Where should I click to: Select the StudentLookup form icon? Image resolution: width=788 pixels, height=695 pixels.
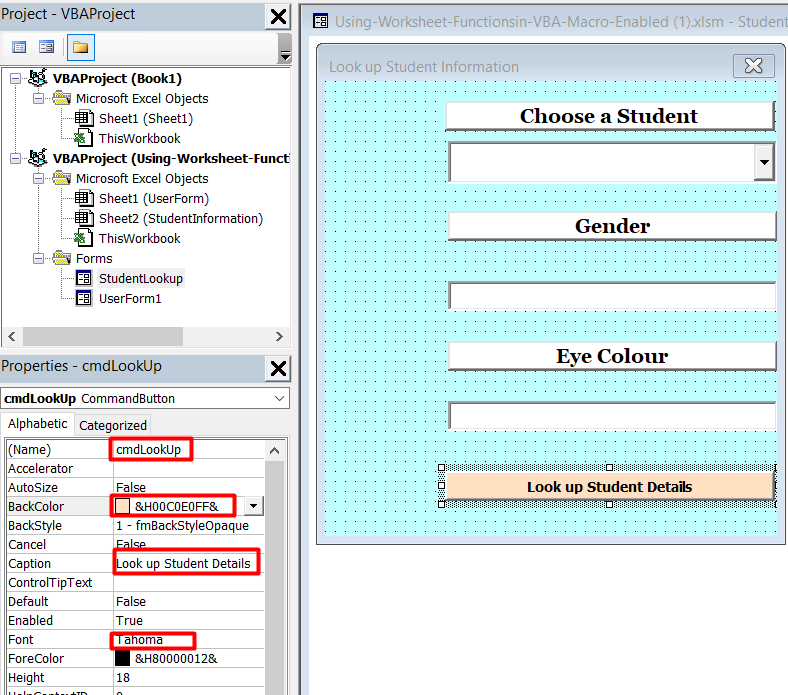[x=84, y=278]
